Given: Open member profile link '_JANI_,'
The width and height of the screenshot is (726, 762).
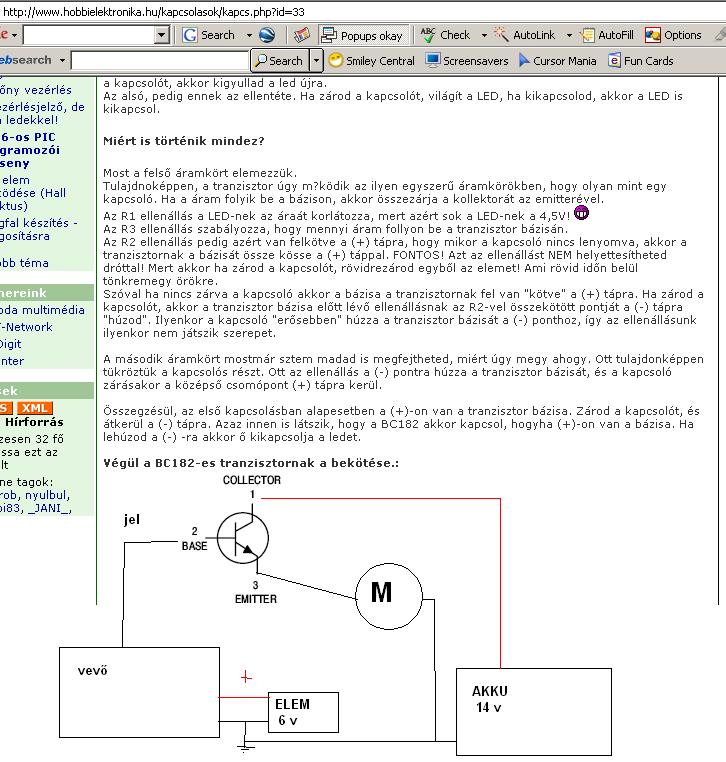Looking at the screenshot, I should 50,508.
